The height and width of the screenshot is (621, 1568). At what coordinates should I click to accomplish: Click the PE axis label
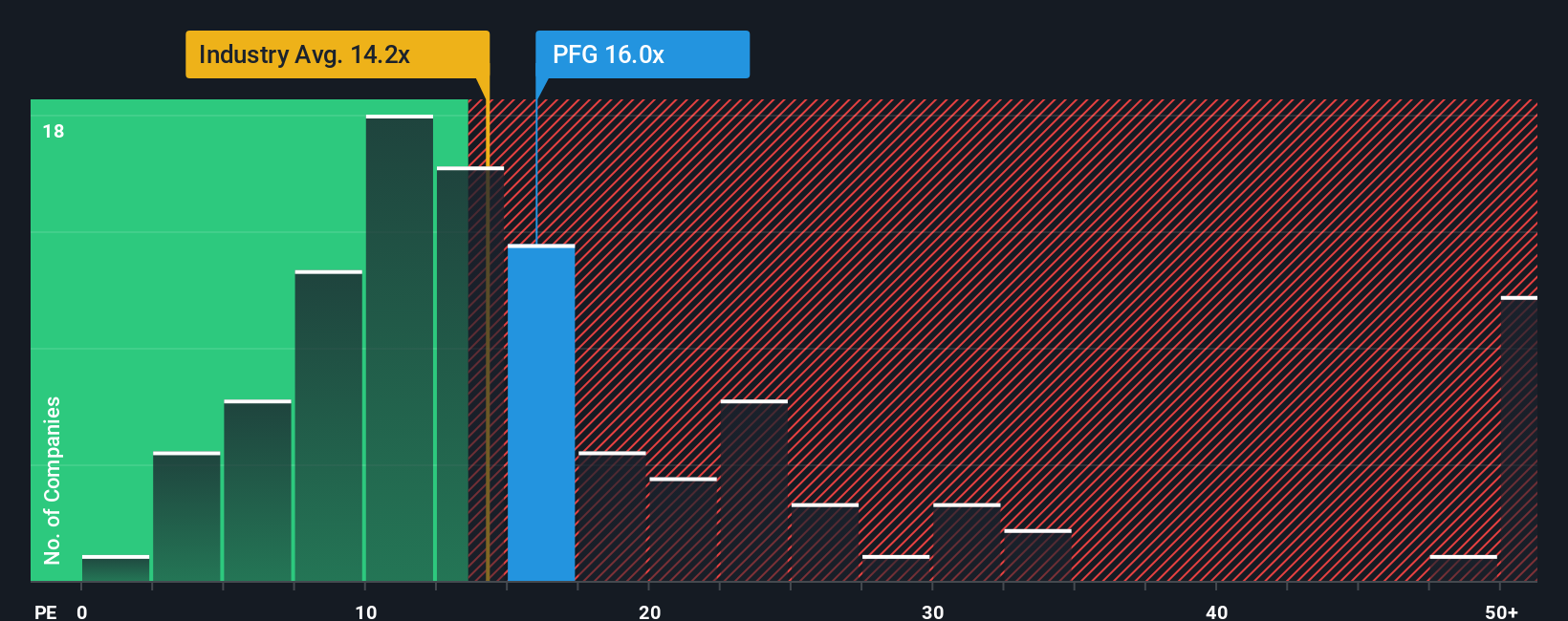point(46,611)
